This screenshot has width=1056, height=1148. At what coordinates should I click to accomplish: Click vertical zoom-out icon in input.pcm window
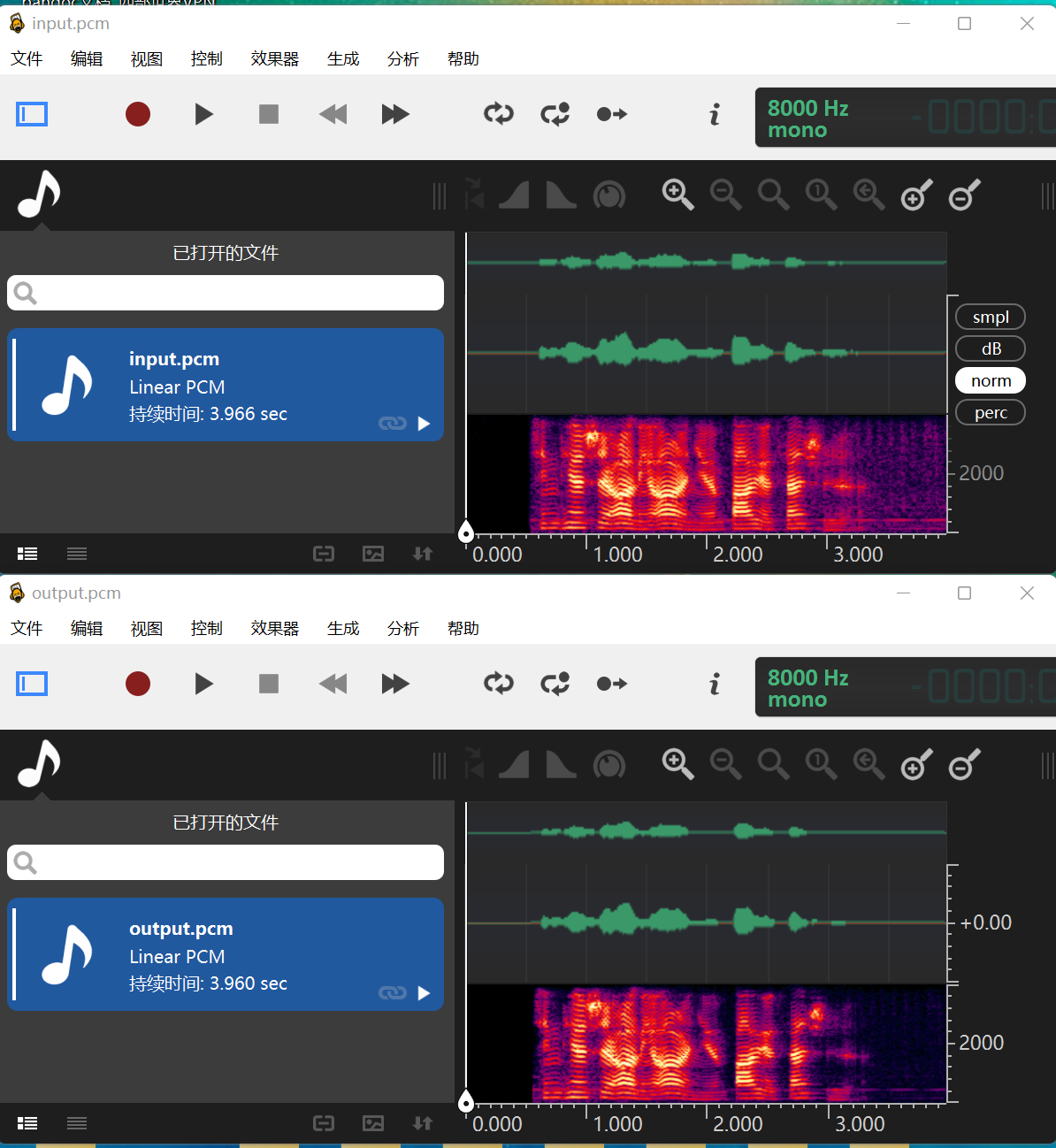[965, 195]
